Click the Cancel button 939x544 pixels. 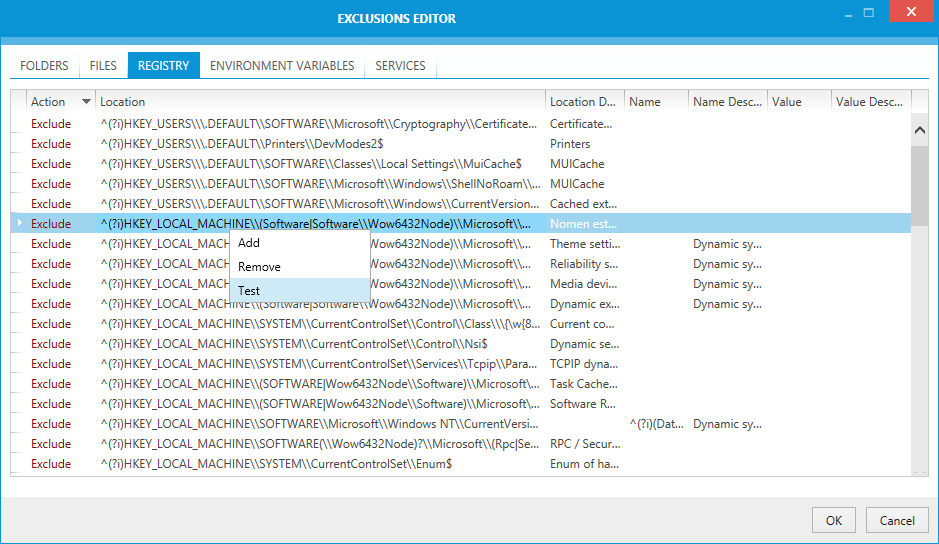pos(897,520)
